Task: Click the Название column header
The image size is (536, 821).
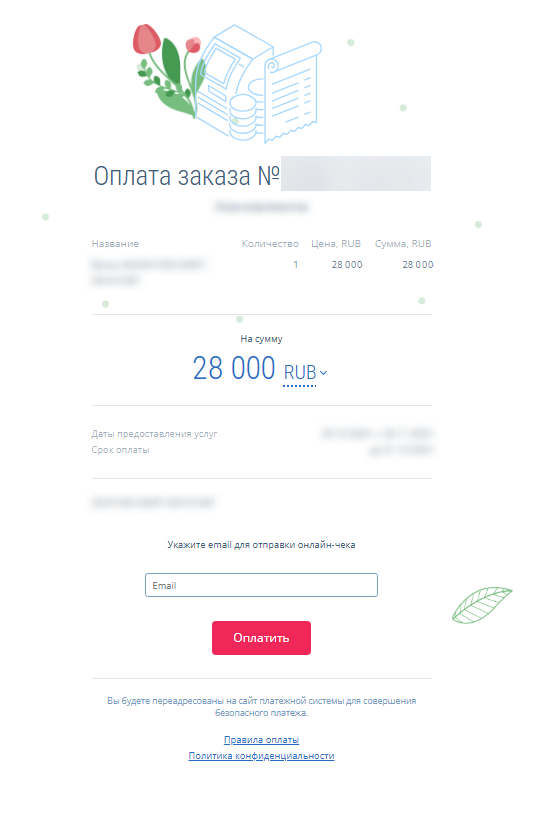Action: pyautogui.click(x=115, y=243)
